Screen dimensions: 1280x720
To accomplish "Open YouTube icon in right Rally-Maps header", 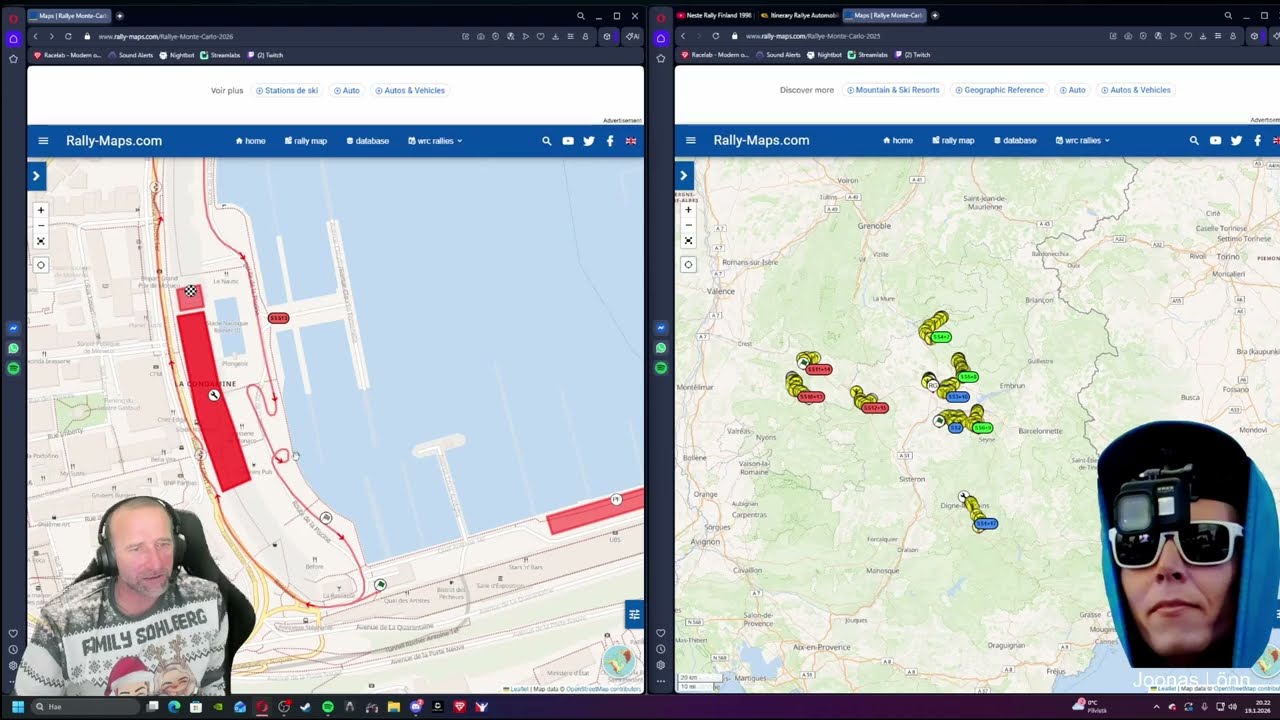I will 1215,141.
